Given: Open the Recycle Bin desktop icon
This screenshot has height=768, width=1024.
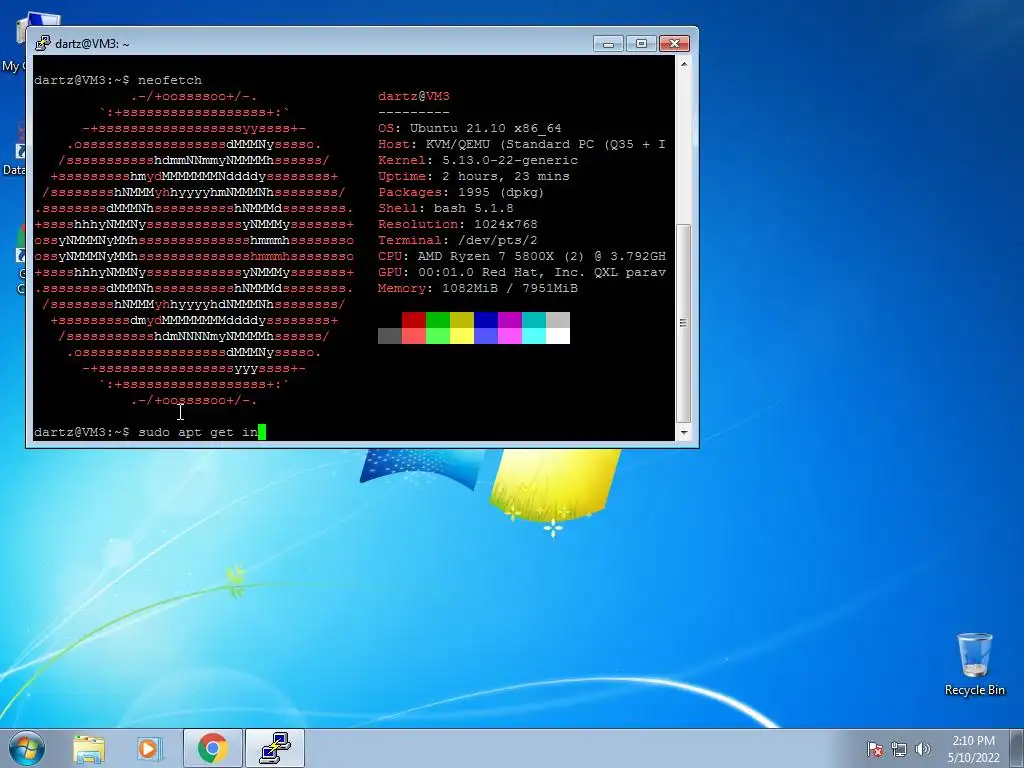Looking at the screenshot, I should 974,664.
